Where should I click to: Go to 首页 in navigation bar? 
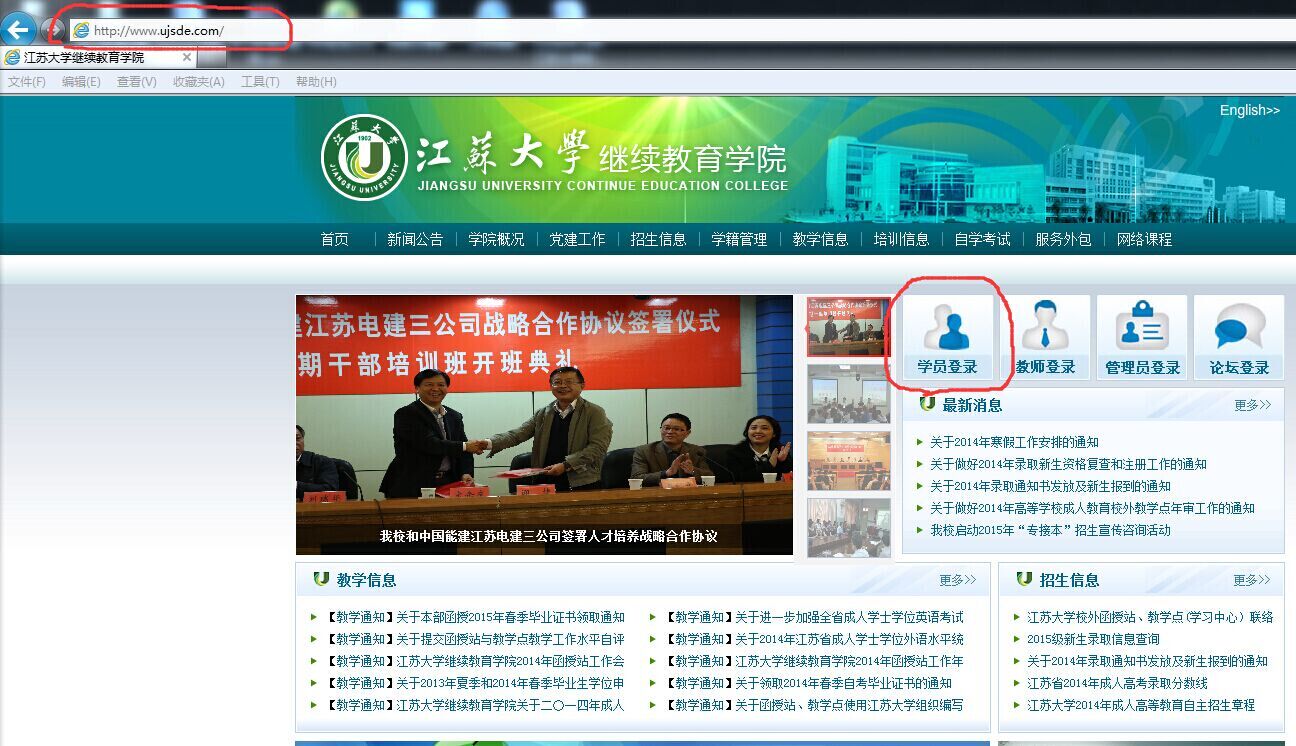335,239
